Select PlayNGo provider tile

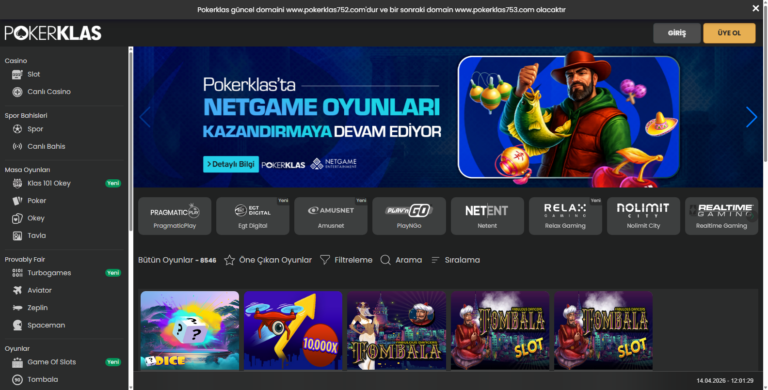tap(409, 216)
